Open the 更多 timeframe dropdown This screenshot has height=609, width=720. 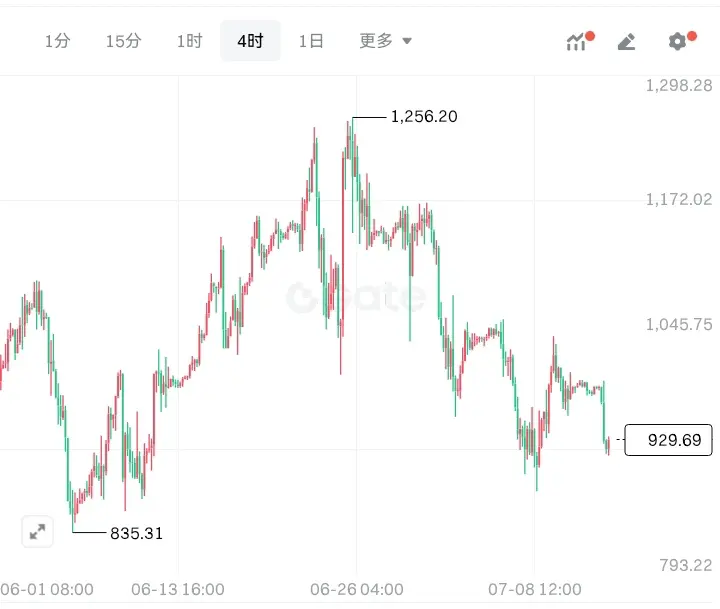click(x=385, y=41)
